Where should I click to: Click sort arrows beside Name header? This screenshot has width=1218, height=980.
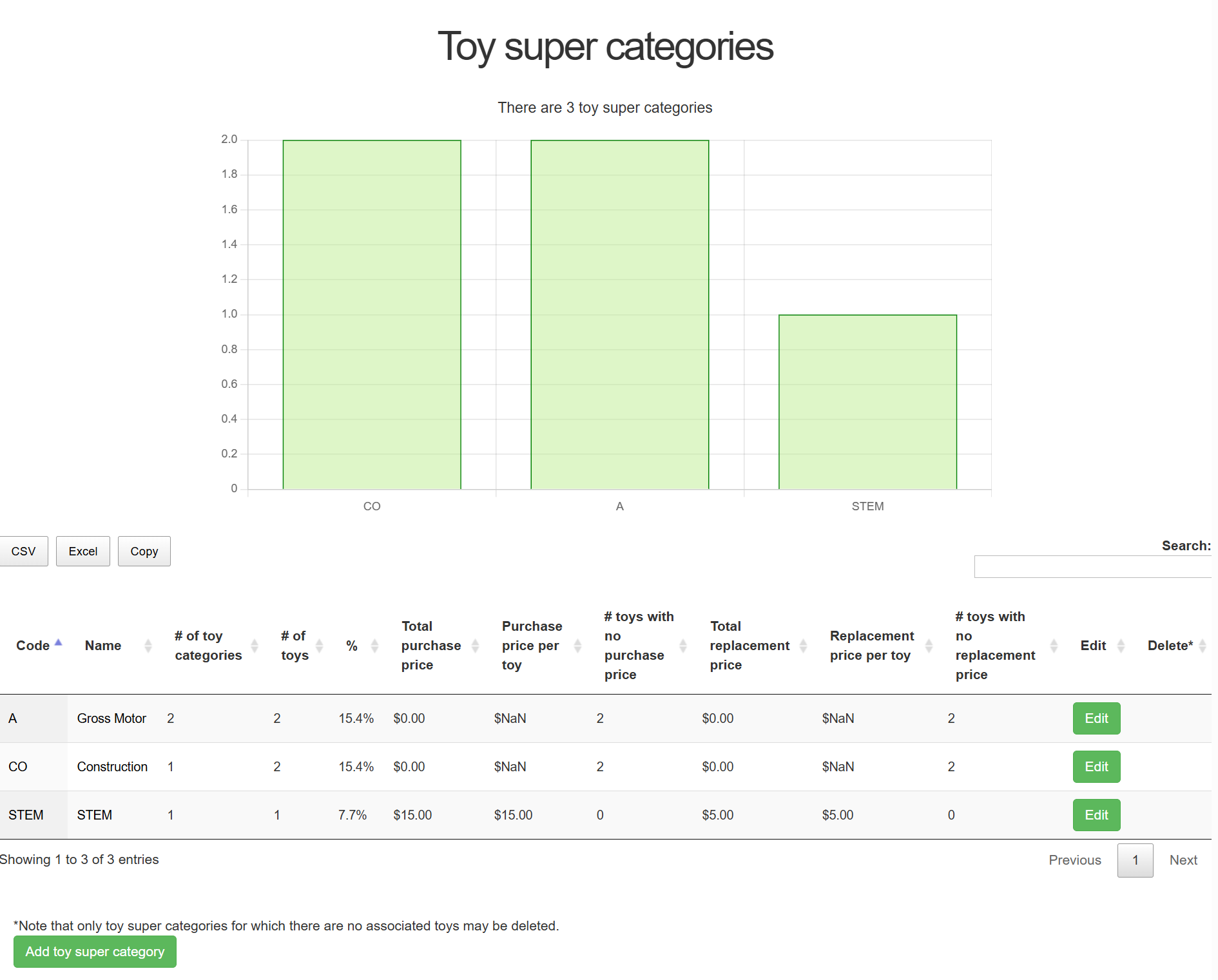[x=148, y=646]
